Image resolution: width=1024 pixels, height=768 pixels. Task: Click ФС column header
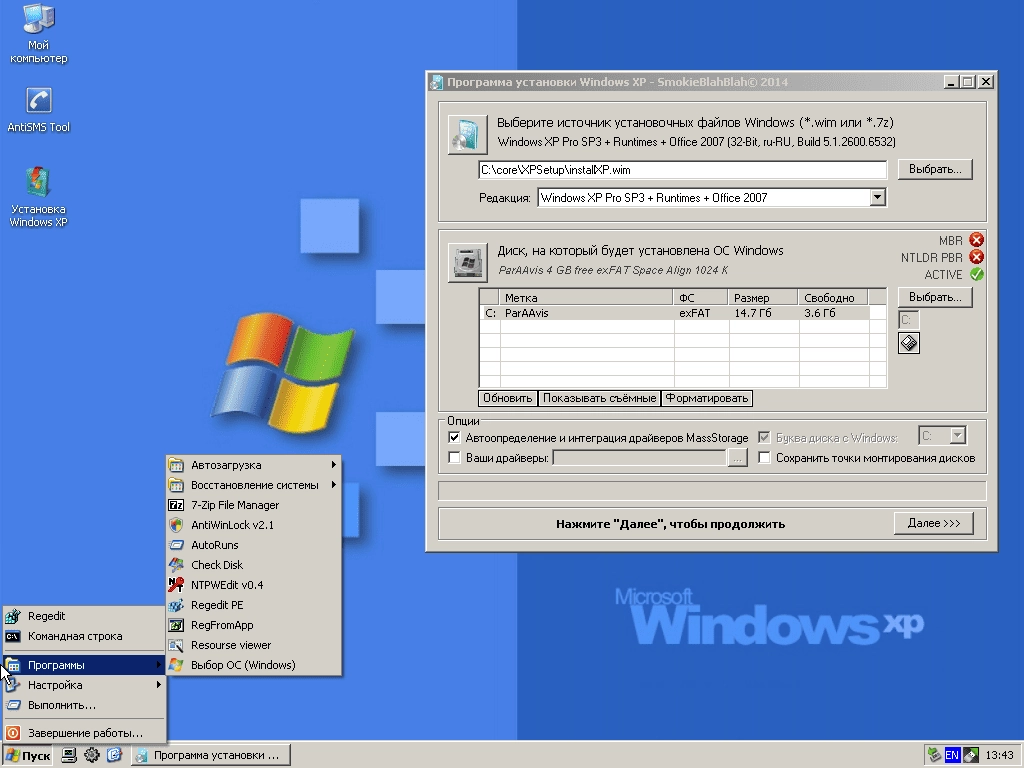701,298
